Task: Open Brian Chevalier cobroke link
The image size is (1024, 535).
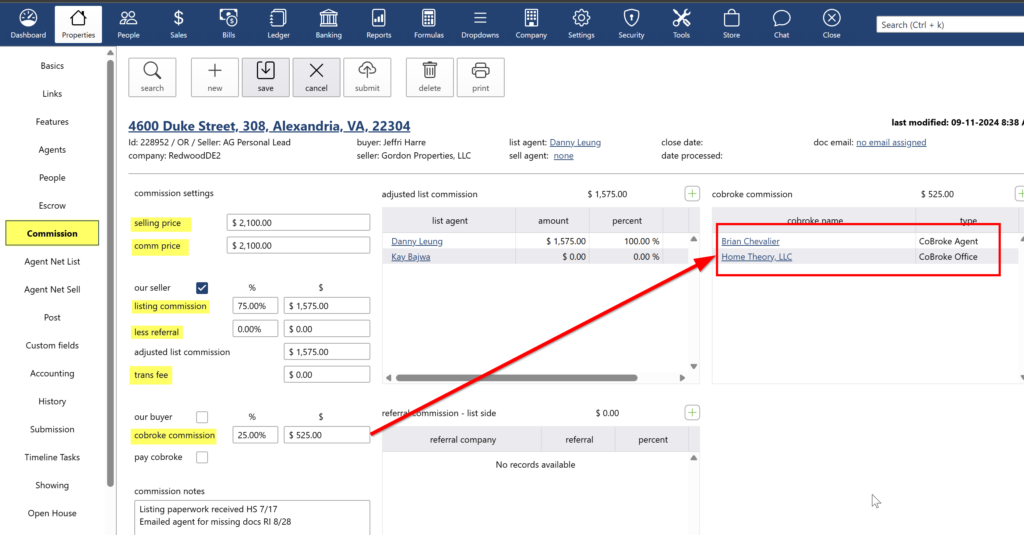Action: 750,241
